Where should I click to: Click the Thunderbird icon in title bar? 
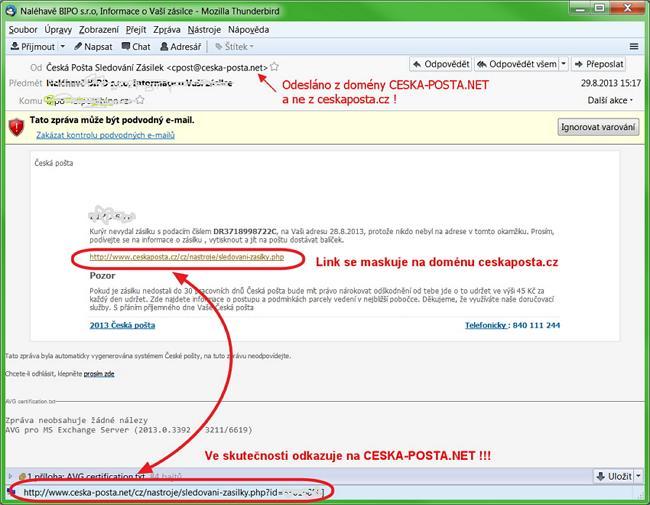[x=12, y=11]
